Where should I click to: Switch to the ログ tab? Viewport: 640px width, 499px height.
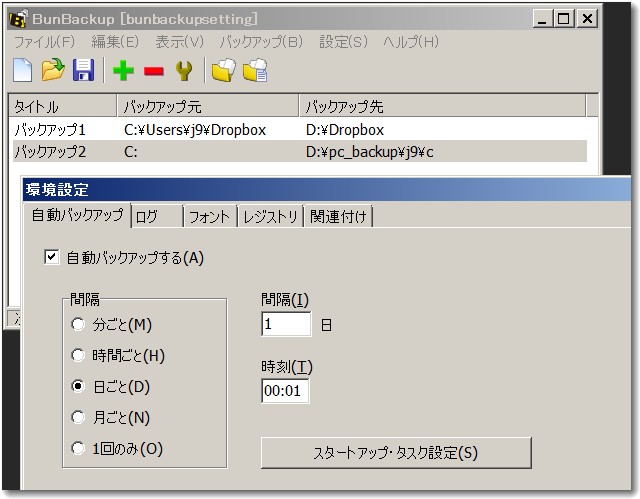click(x=156, y=216)
